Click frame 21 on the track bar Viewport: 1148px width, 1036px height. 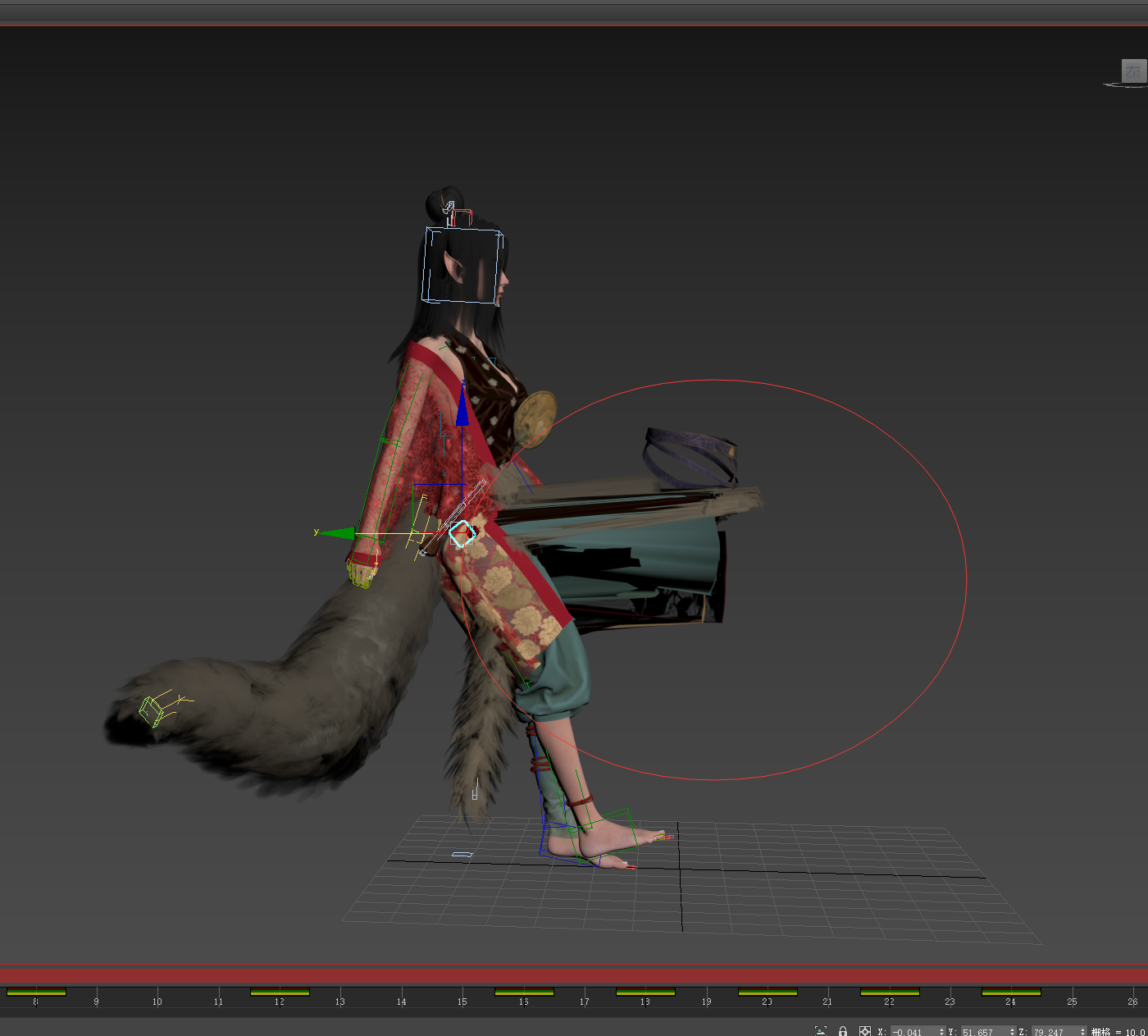tap(827, 1002)
